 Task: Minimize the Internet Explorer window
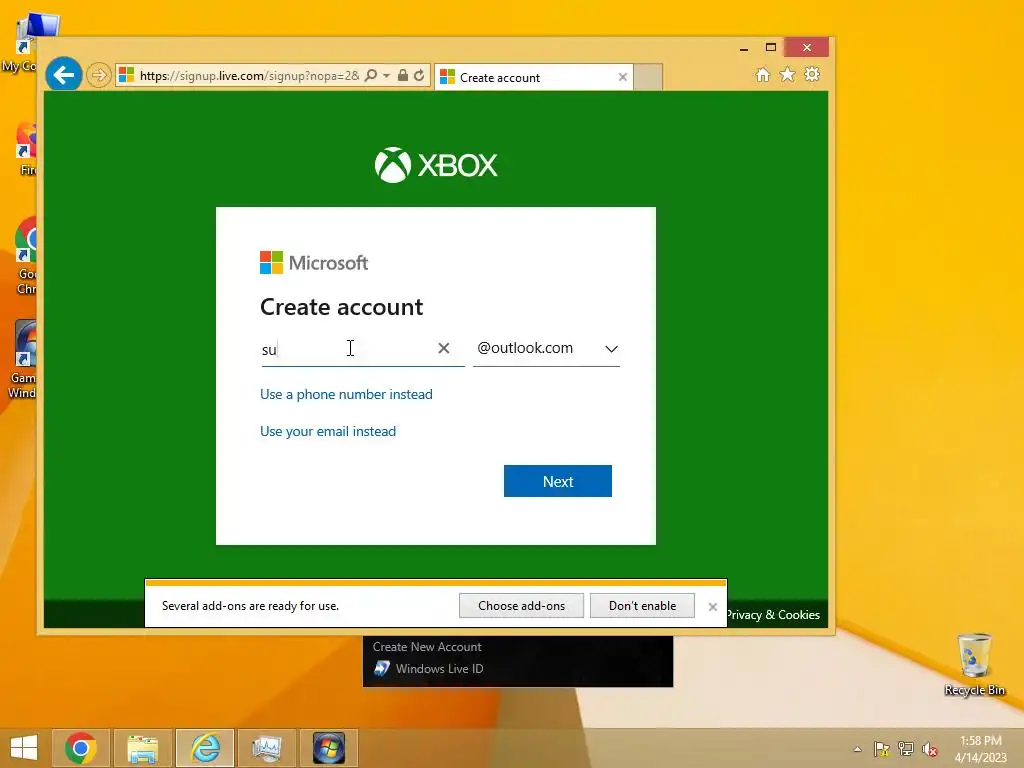pos(744,48)
